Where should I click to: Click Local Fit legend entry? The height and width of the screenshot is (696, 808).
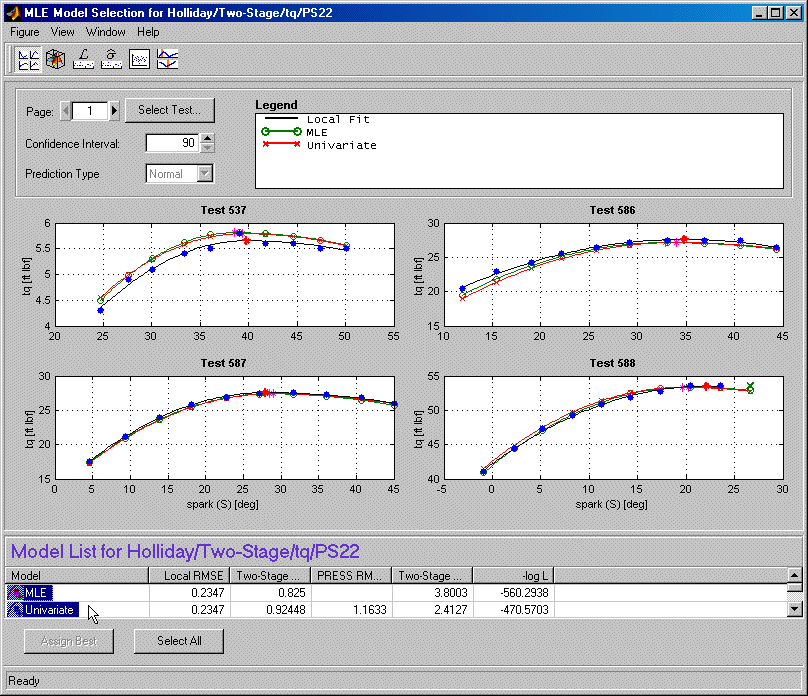(338, 120)
